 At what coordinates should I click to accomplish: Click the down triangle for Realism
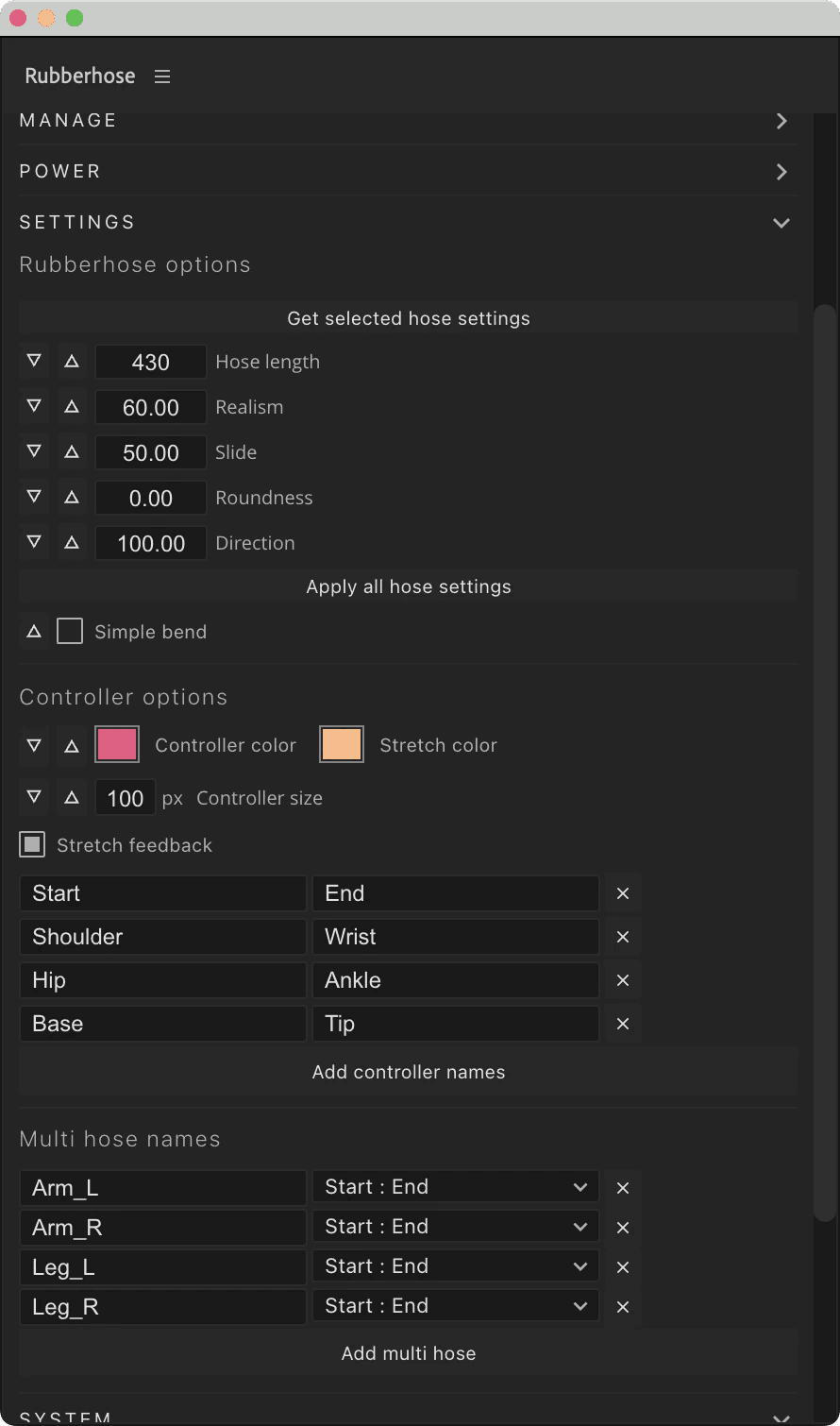34,407
